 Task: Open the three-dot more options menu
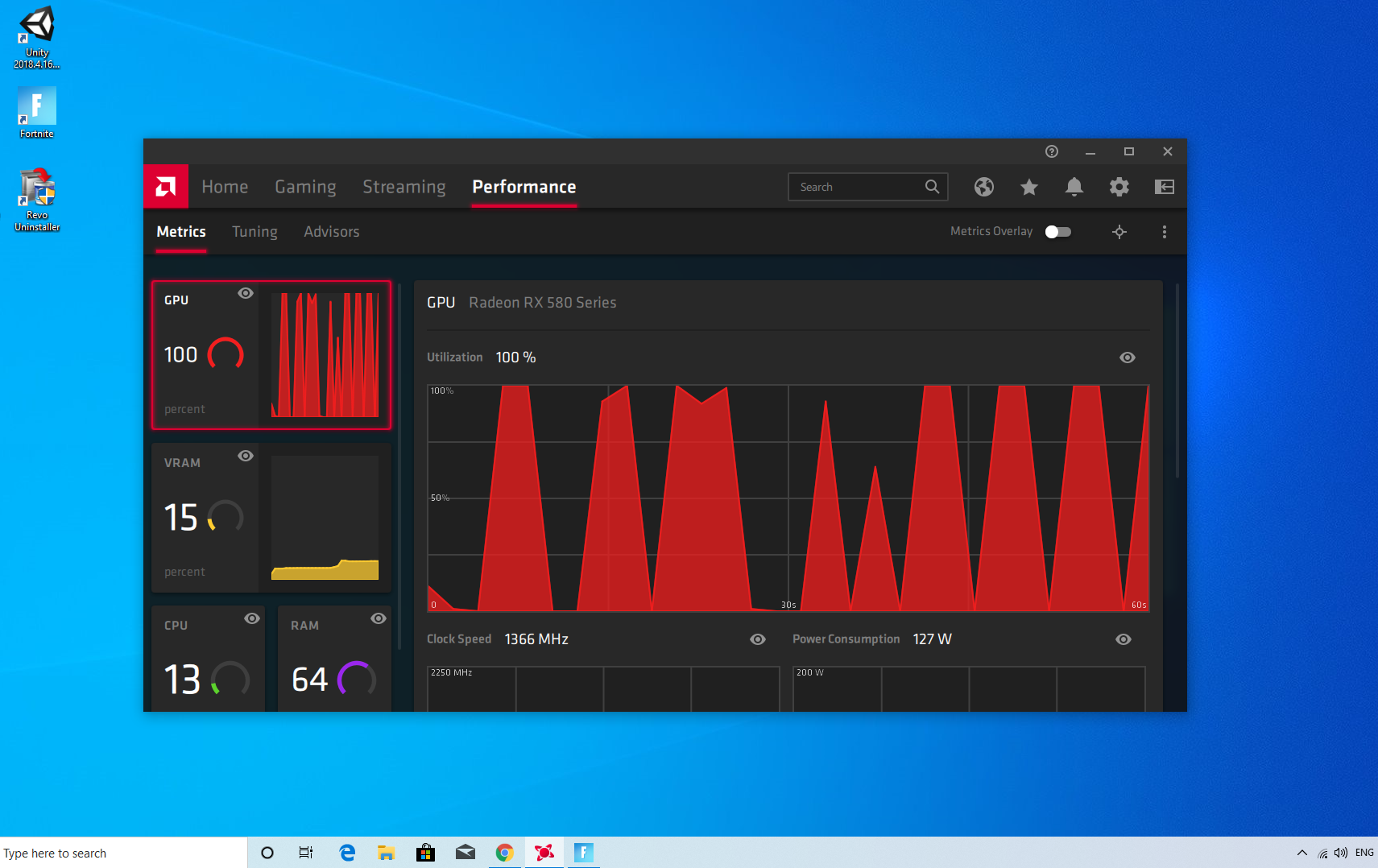pos(1164,232)
